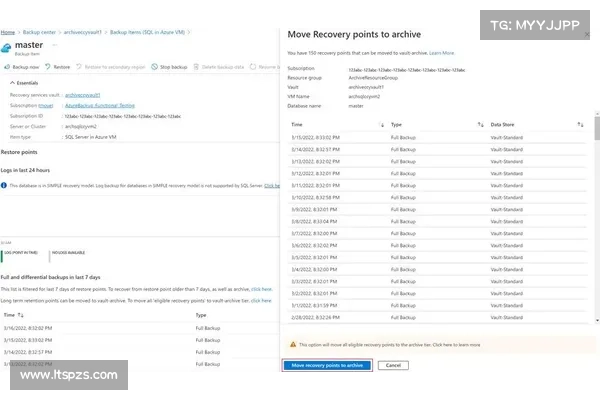Select 3/14/2022, 8:32:57 PM archive list row

pos(437,149)
